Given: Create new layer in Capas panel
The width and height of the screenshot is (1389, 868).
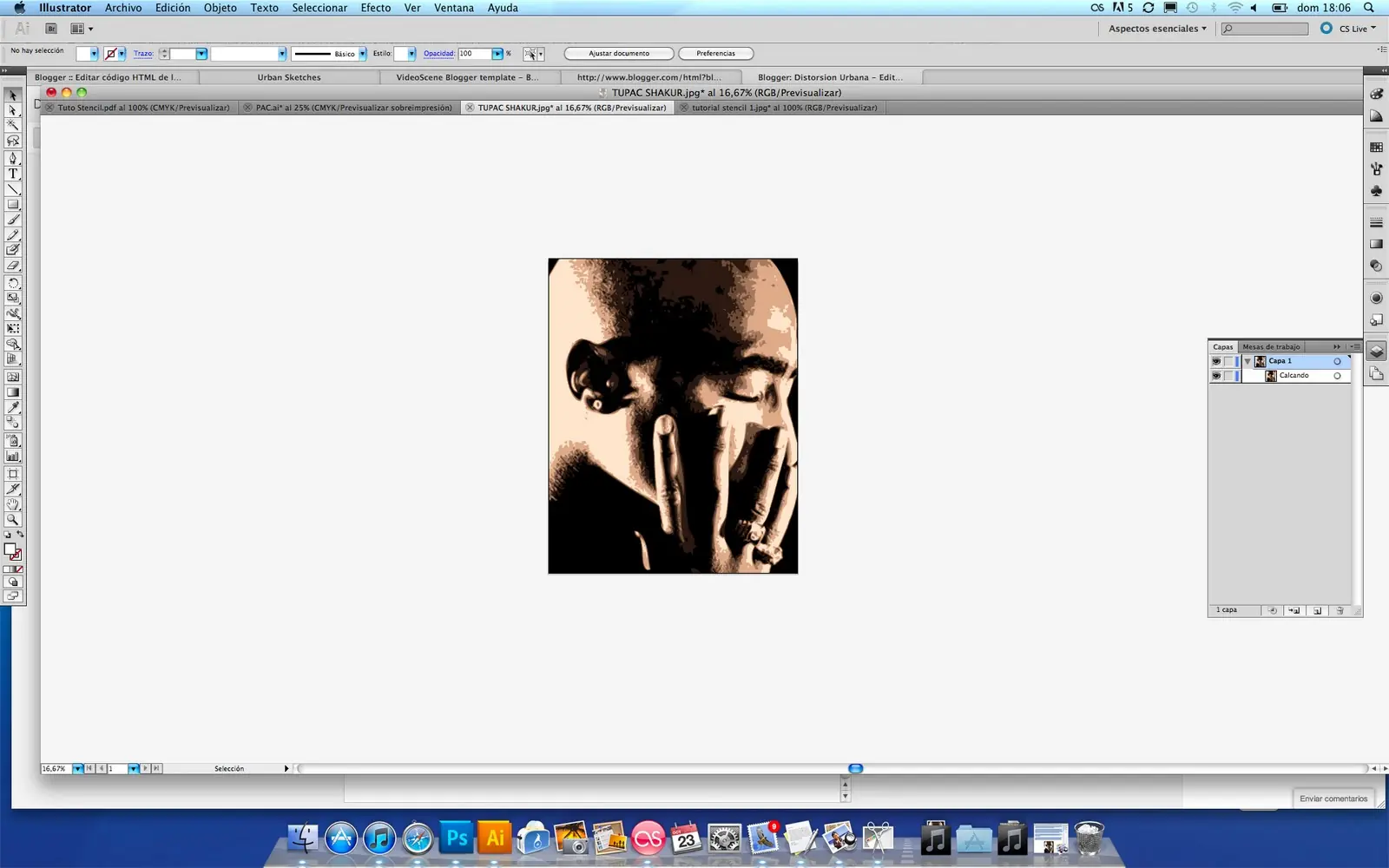Looking at the screenshot, I should 1317,610.
